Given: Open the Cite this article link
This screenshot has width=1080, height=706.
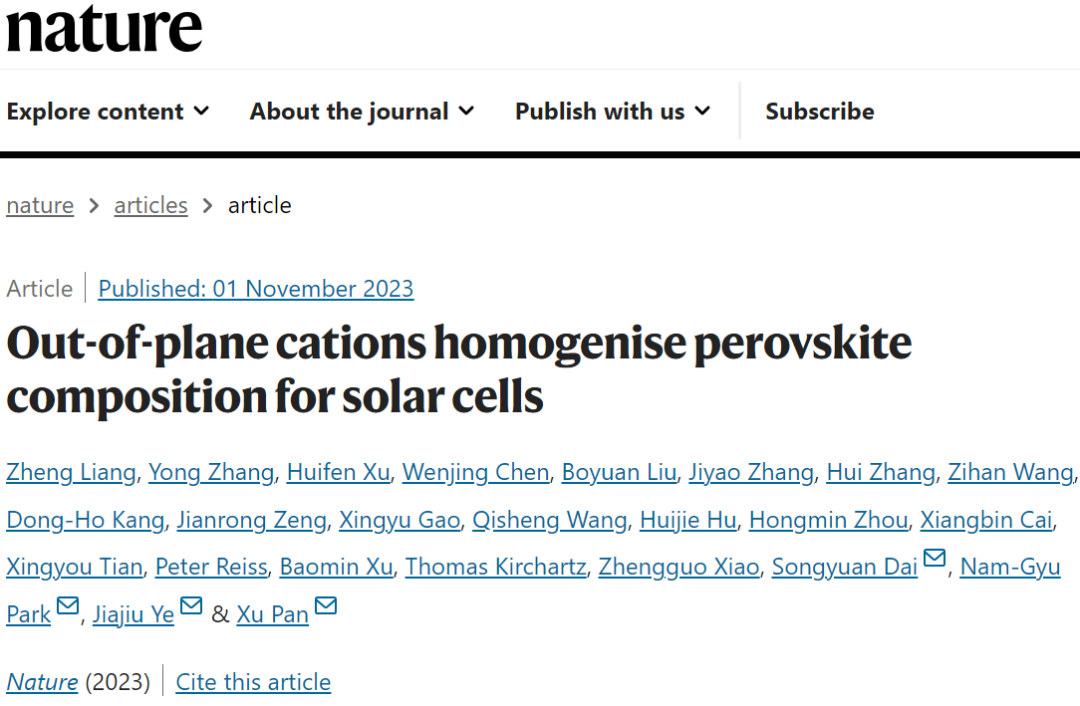Looking at the screenshot, I should coord(253,682).
